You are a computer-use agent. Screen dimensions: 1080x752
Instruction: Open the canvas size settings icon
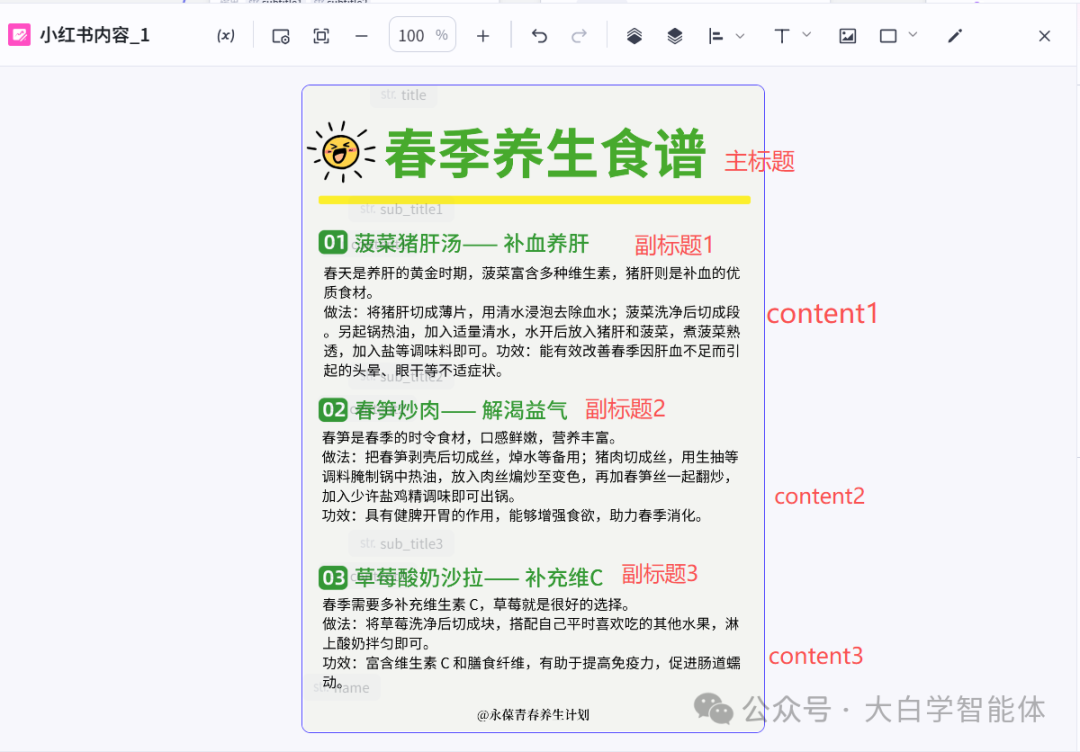point(280,36)
